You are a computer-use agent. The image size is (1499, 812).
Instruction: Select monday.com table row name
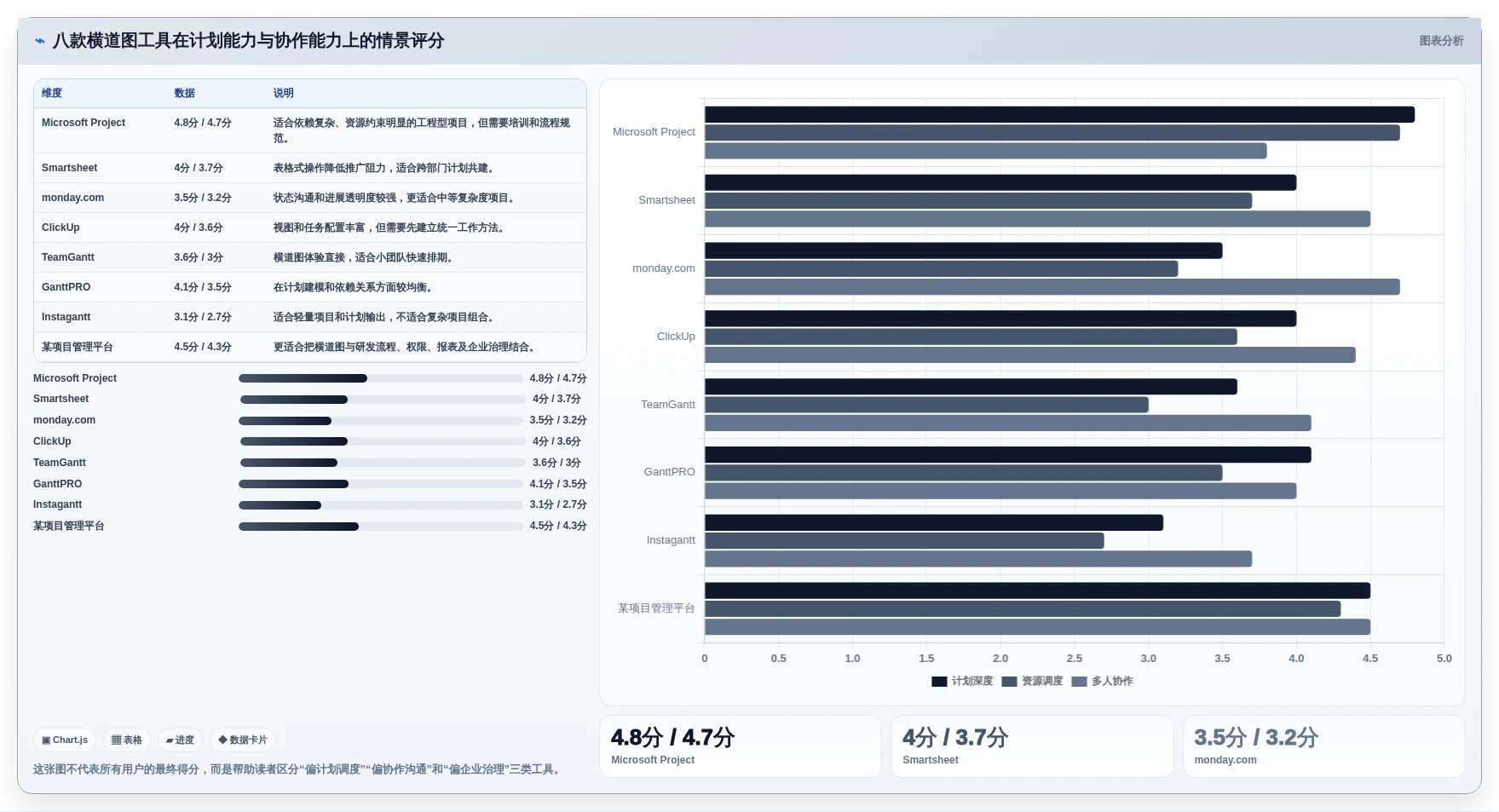click(x=72, y=198)
